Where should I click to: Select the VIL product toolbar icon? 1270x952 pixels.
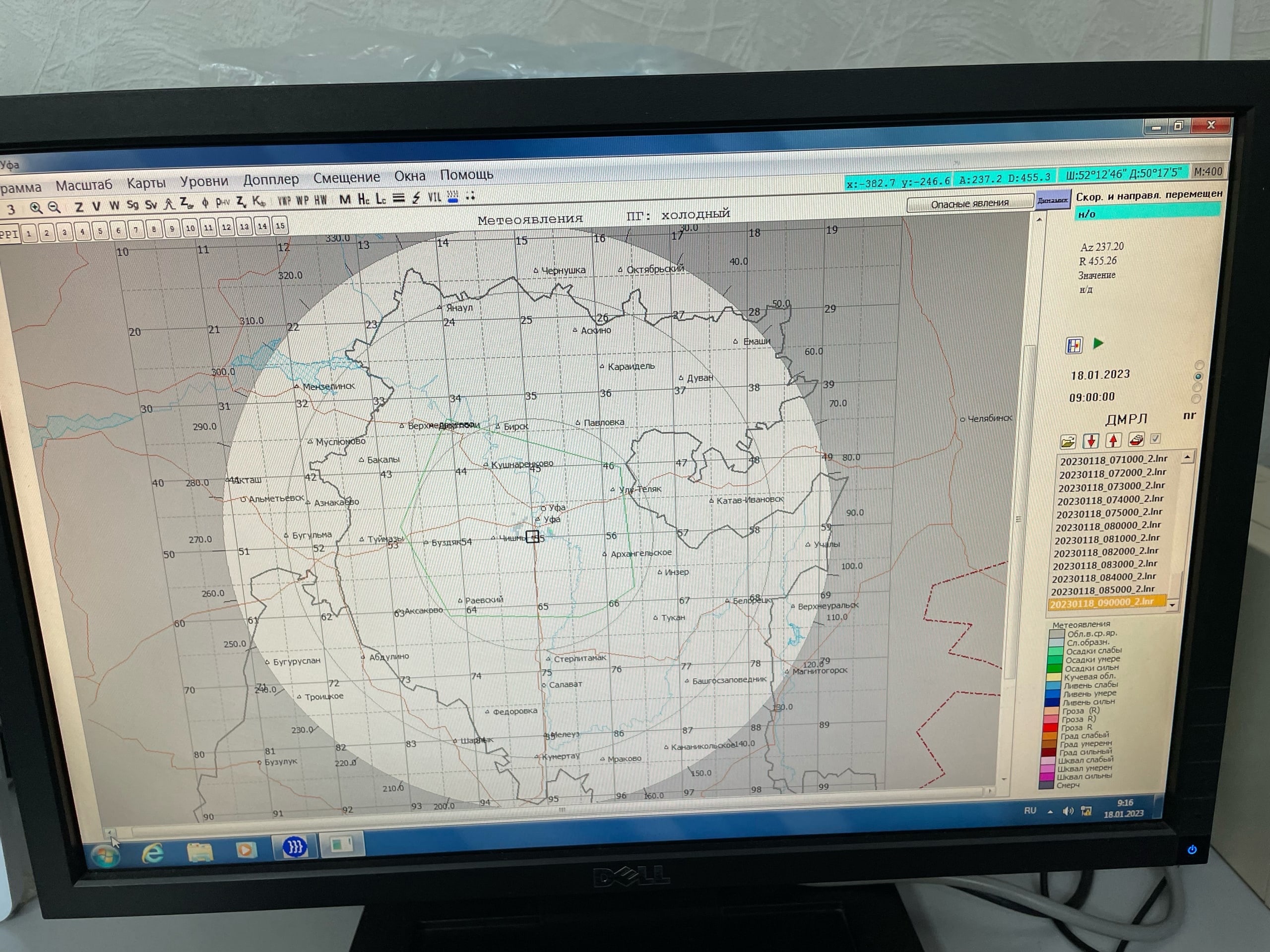tap(435, 197)
